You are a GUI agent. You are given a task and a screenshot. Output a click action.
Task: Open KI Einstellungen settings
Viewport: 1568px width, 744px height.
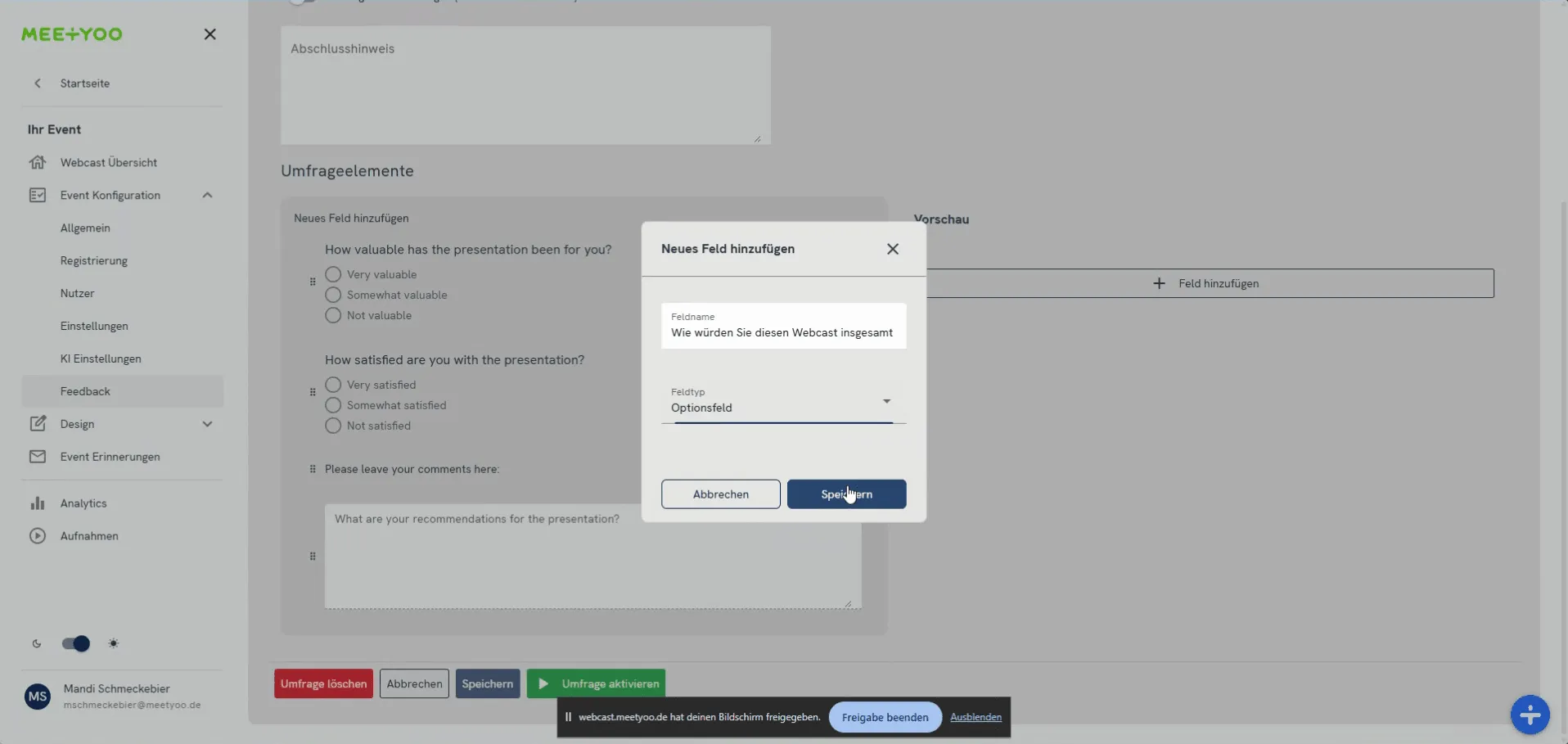coord(101,358)
